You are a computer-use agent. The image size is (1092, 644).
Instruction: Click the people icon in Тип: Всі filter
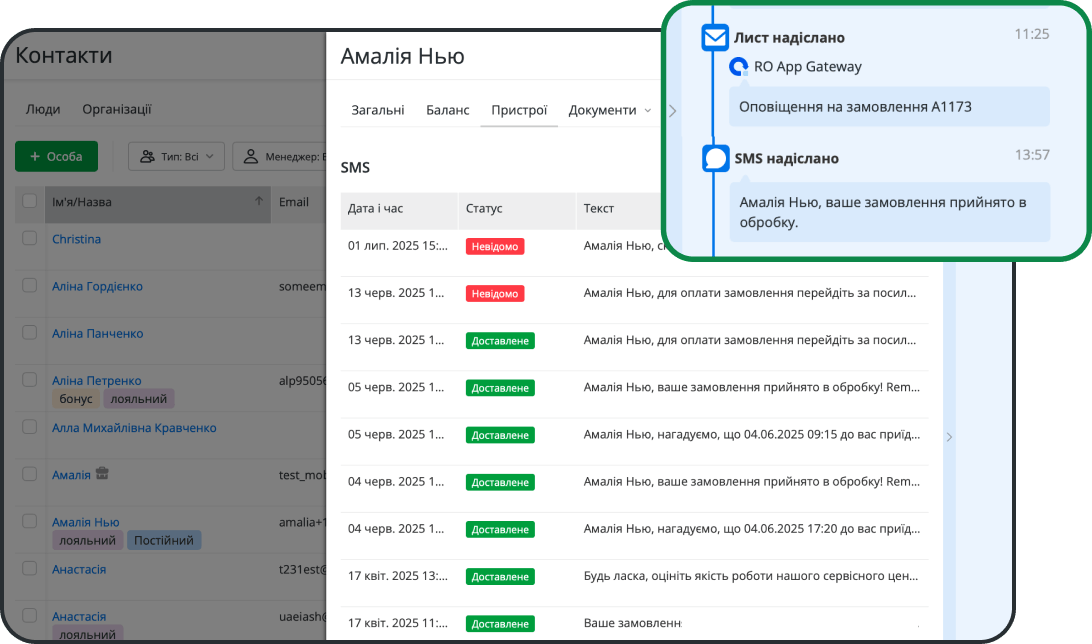(147, 157)
